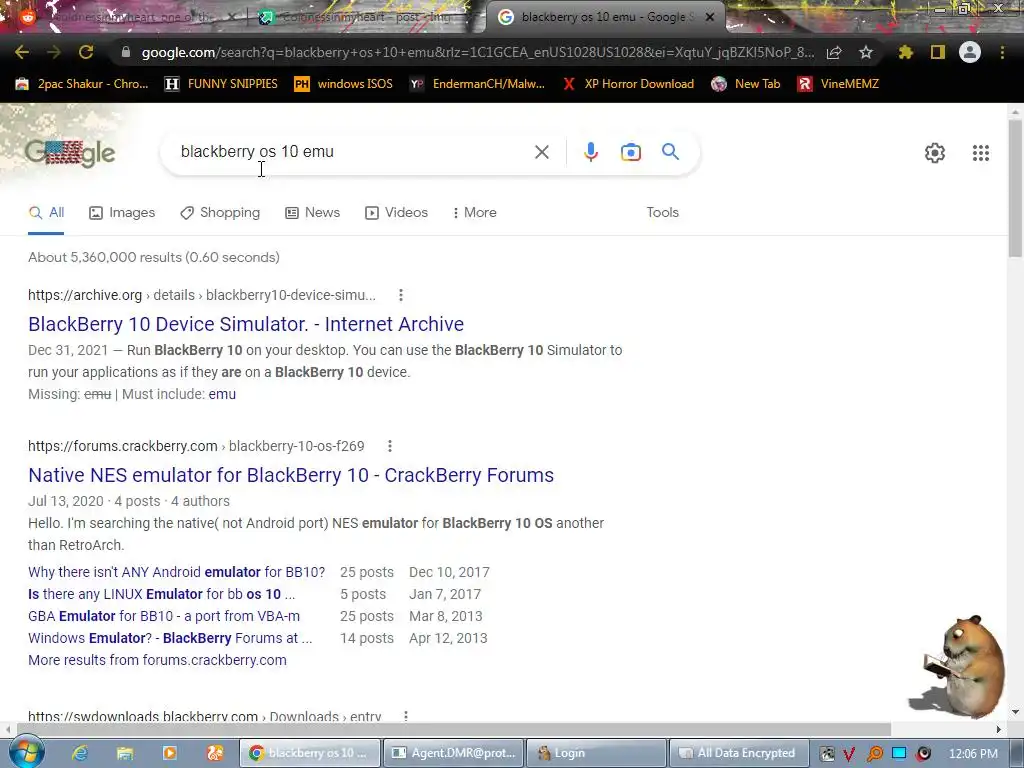Open options for archive.org result
This screenshot has width=1024, height=768.
(x=401, y=295)
